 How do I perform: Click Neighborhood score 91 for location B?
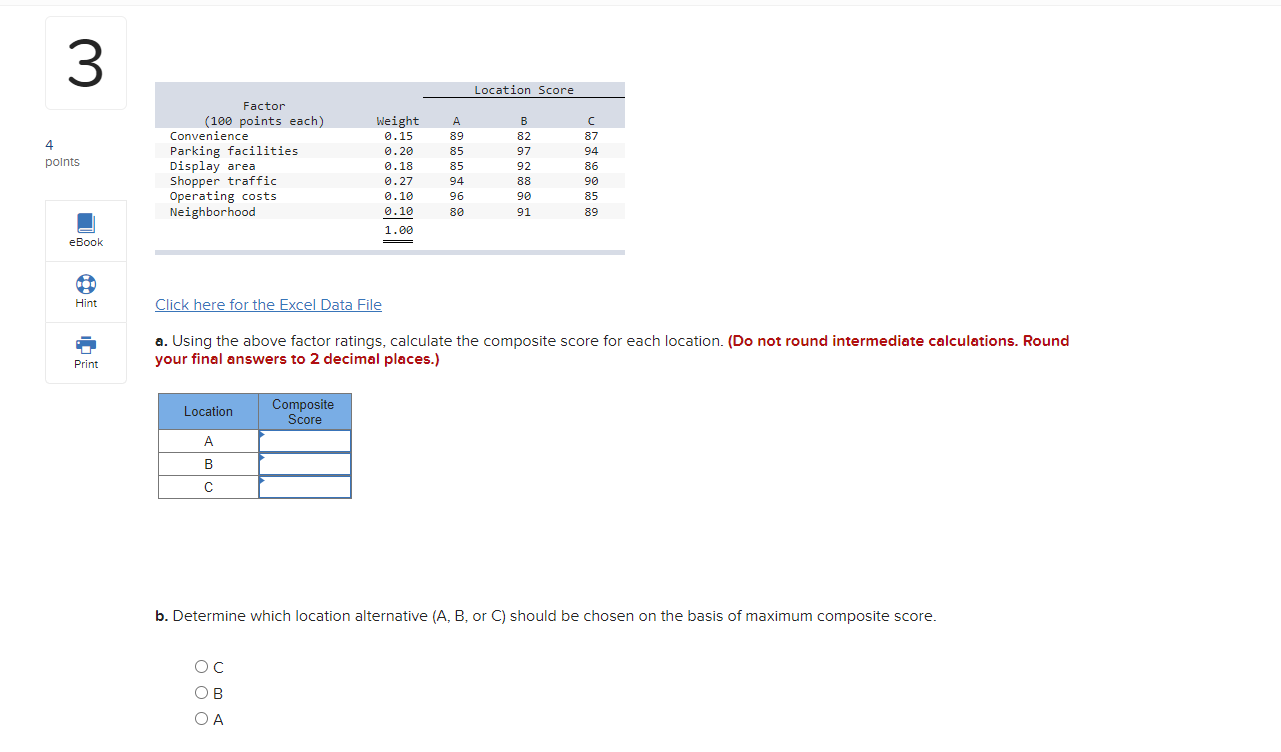pyautogui.click(x=524, y=212)
